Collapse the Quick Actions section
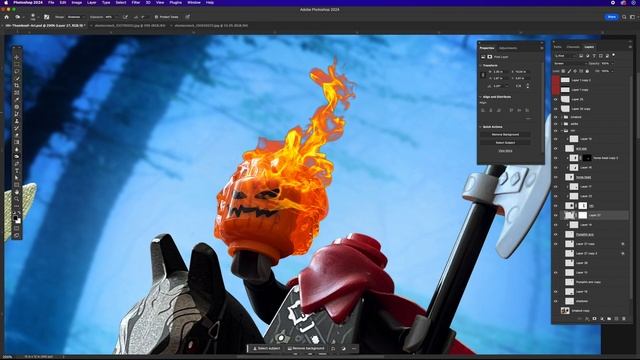Screen dimensions: 640x360 tap(480, 127)
